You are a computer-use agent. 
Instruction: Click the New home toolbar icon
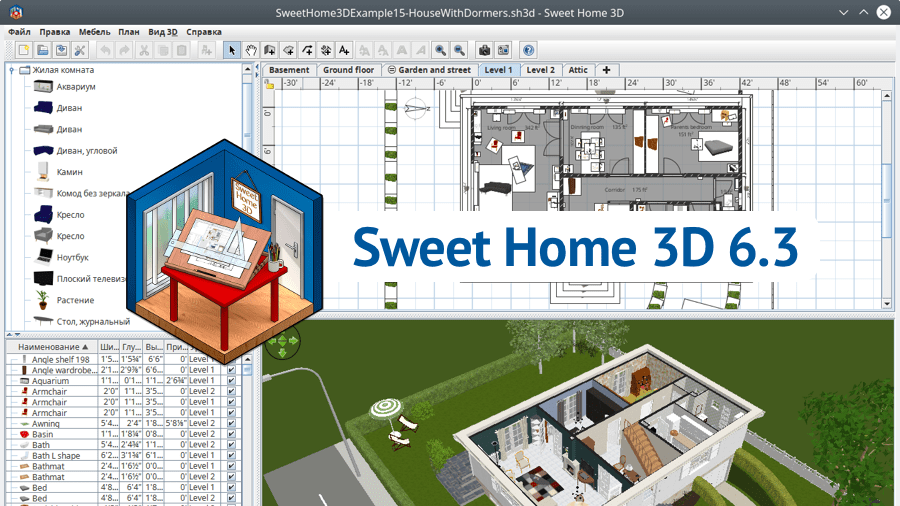pos(24,50)
